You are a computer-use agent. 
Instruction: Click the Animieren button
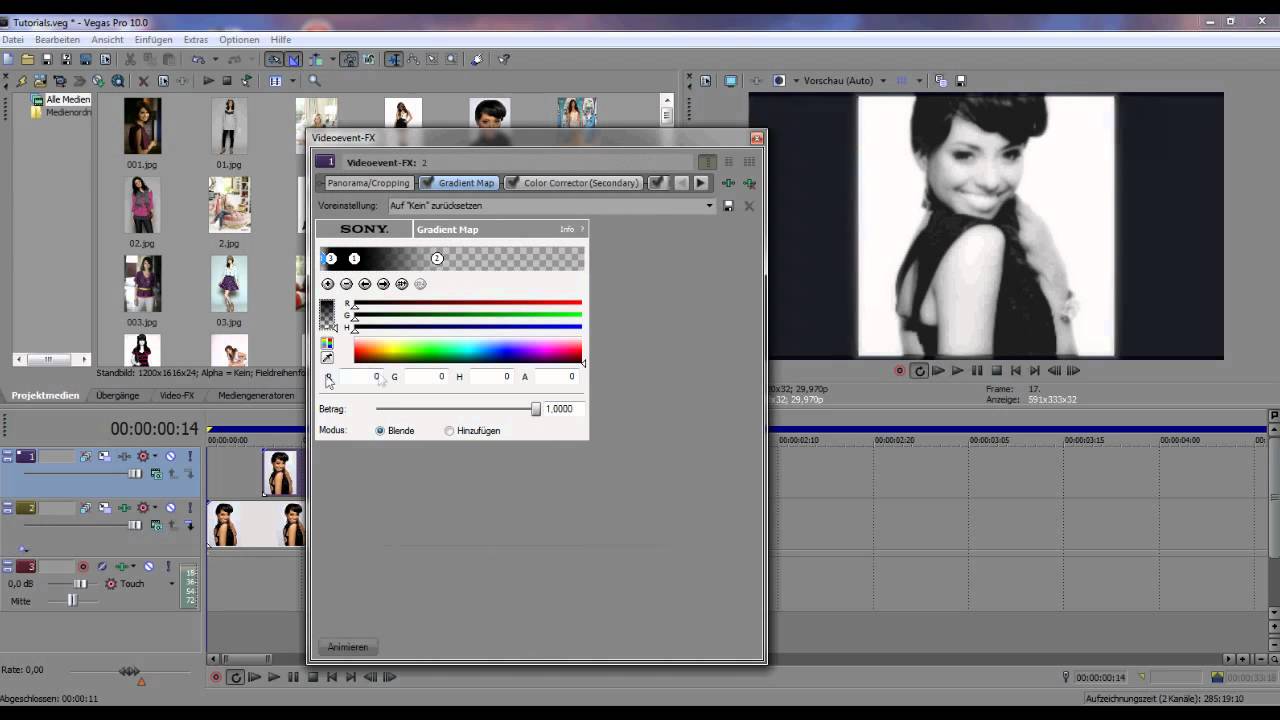pos(348,647)
